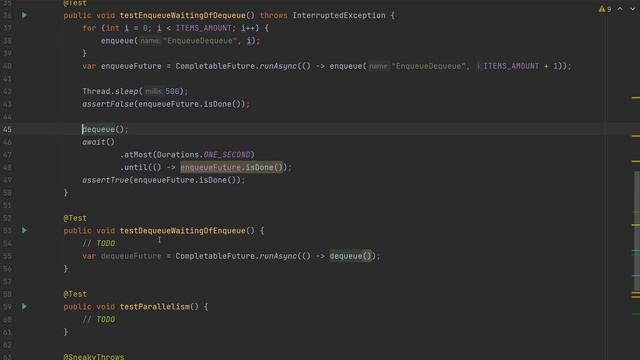Click the string "EnqueueDequeue" on line 38
The height and width of the screenshot is (360, 640).
pyautogui.click(x=200, y=41)
